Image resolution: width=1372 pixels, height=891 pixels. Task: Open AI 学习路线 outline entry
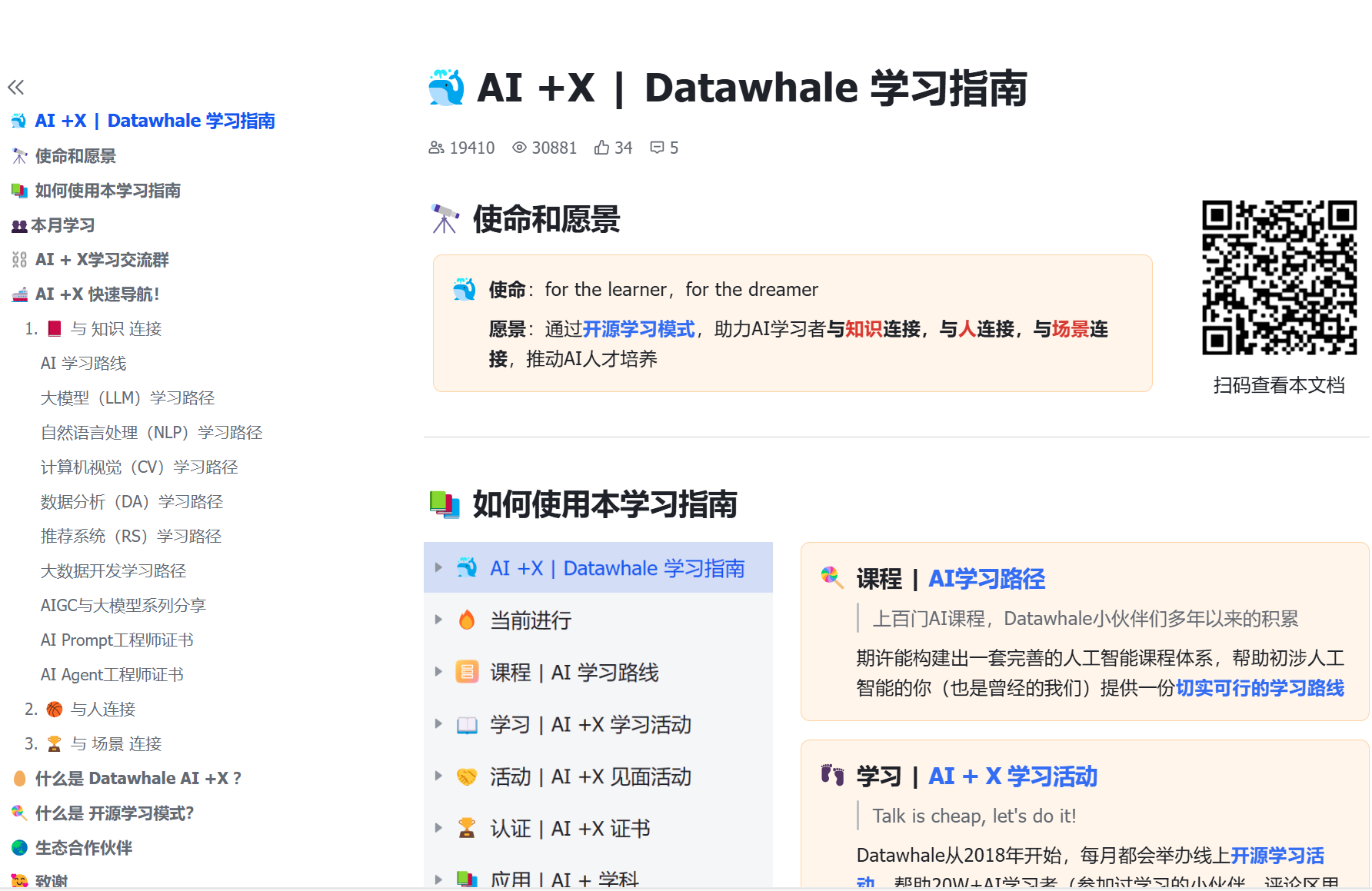[x=84, y=363]
